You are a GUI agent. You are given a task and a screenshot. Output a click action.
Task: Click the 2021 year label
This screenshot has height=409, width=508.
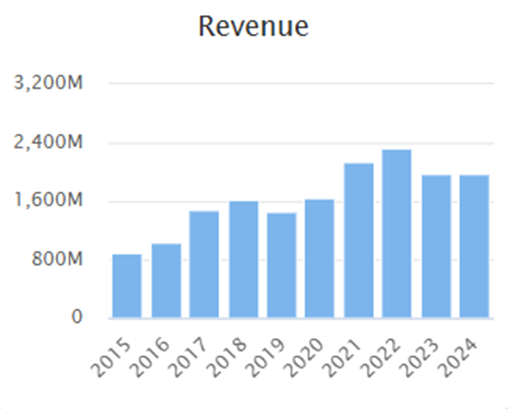342,358
